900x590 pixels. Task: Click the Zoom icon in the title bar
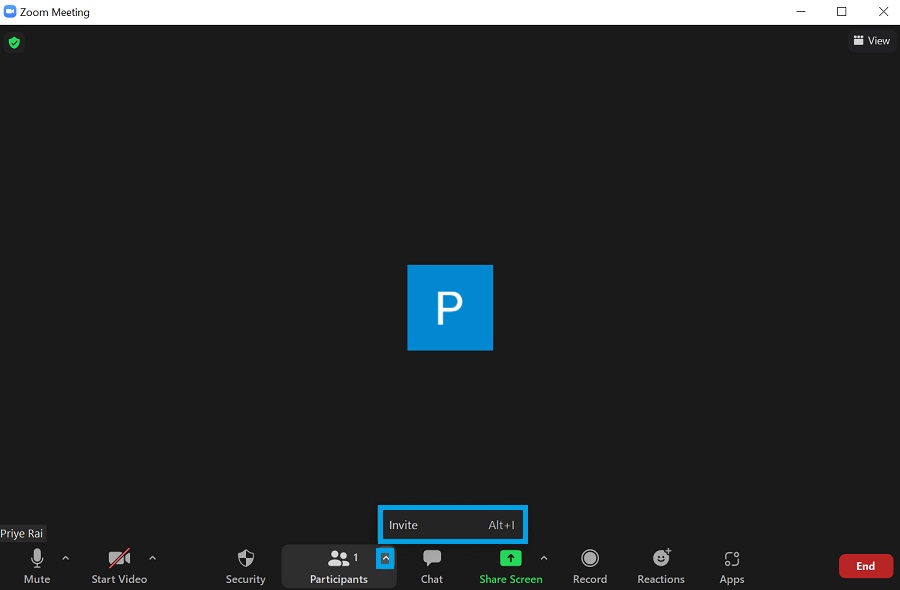(11, 11)
